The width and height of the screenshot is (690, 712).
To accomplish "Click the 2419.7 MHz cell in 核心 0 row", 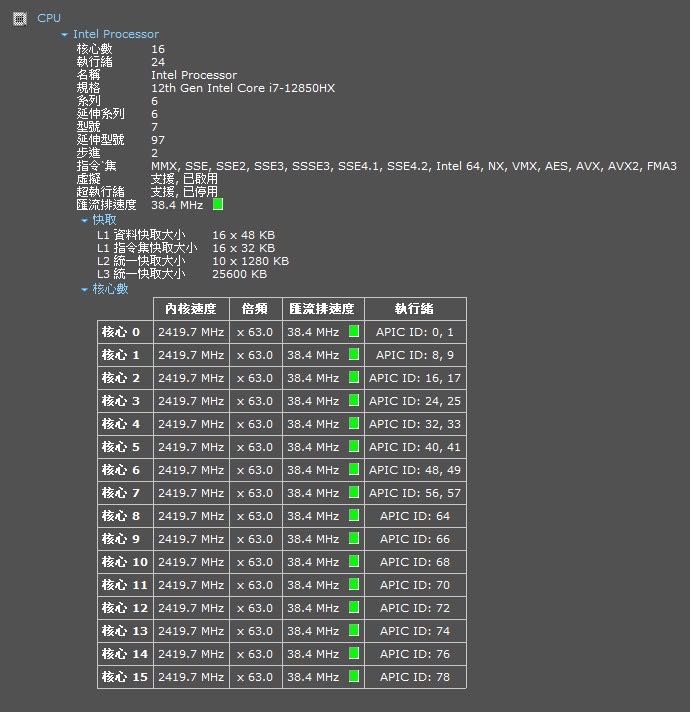I will [191, 332].
